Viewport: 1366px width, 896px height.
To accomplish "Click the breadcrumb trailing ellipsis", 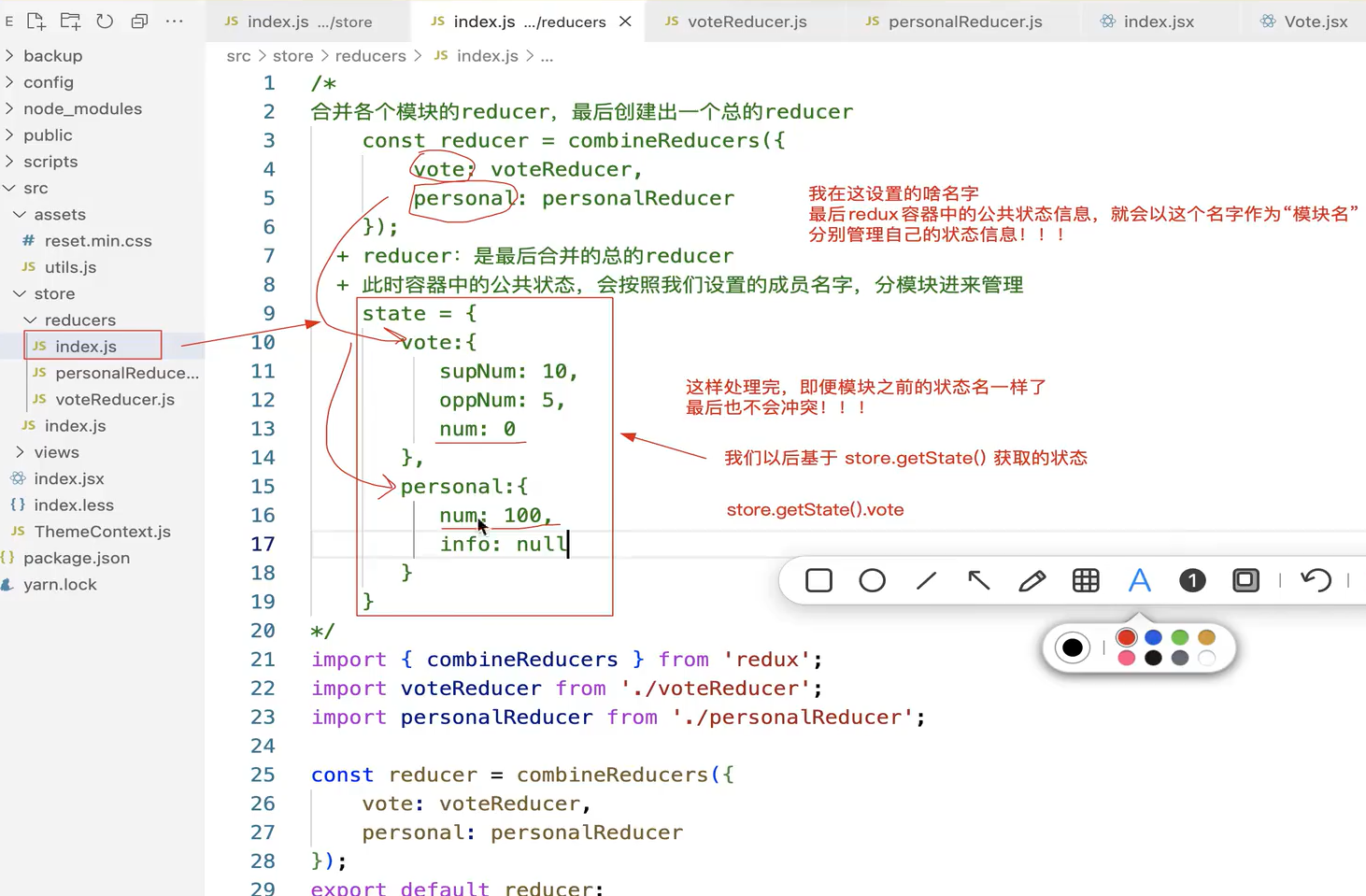I will [547, 56].
